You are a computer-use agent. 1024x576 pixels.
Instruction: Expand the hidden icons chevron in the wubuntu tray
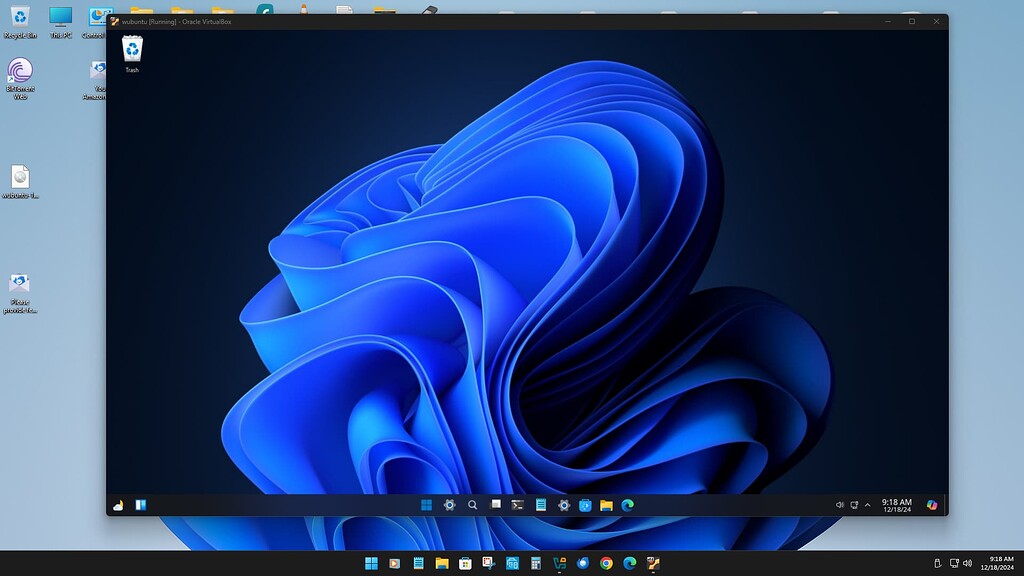tap(868, 504)
